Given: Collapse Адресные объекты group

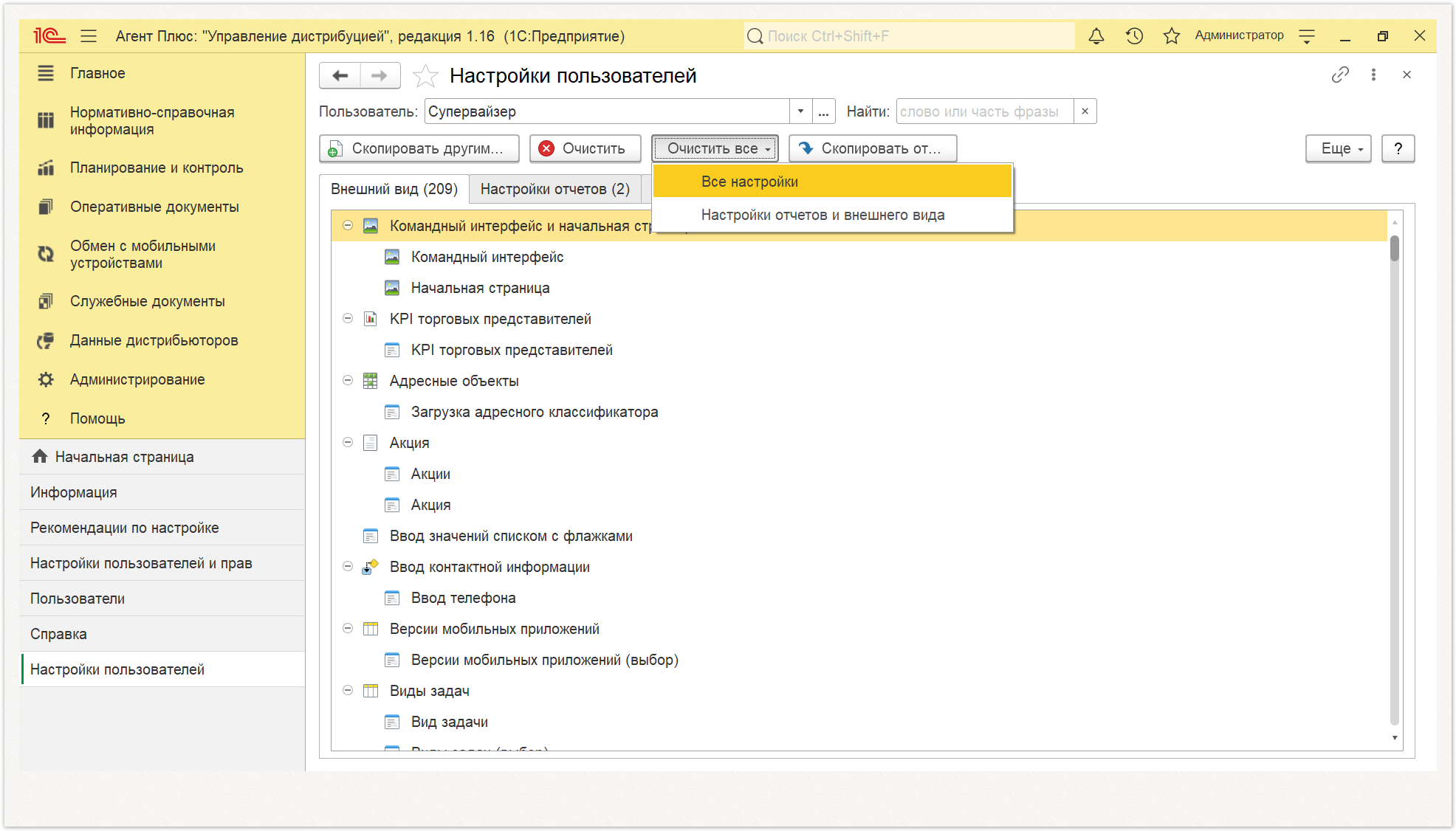Looking at the screenshot, I should [348, 380].
